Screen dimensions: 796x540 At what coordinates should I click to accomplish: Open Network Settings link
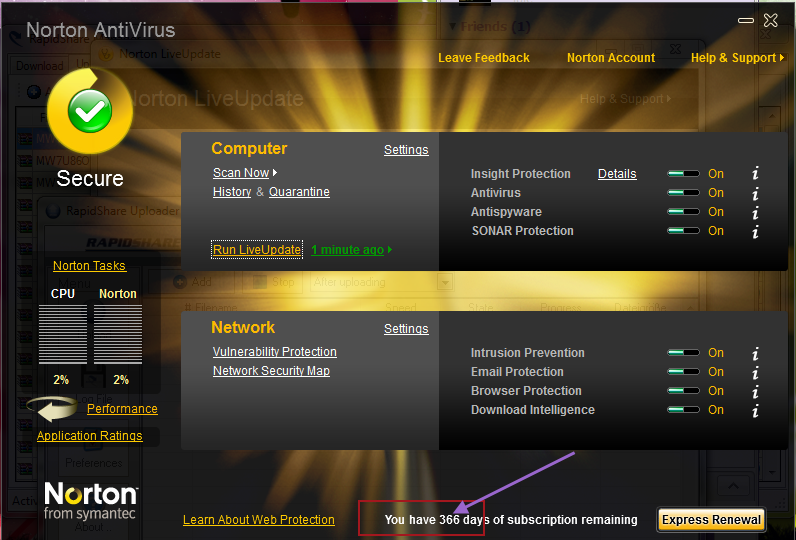coord(406,329)
